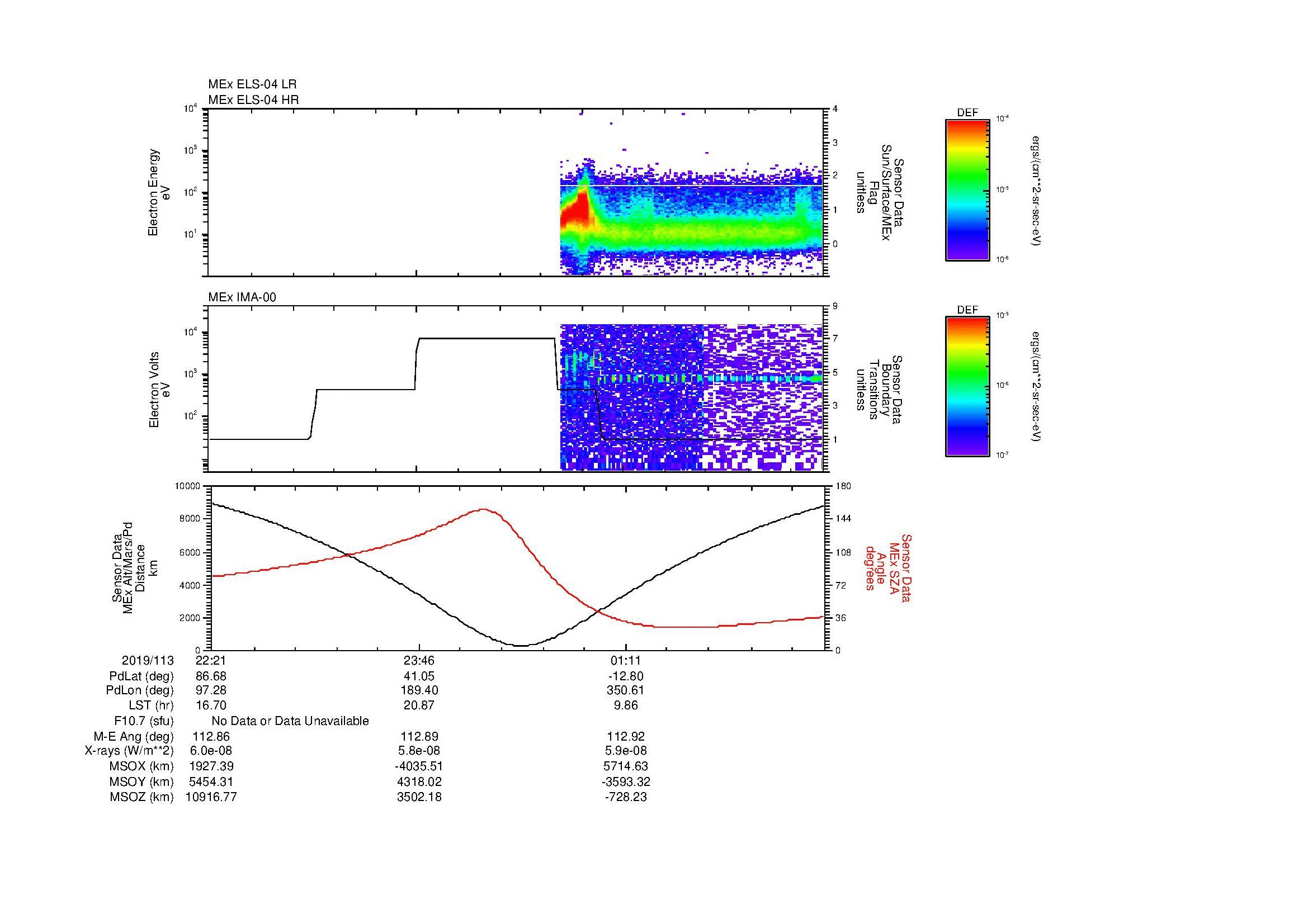Screen dimensions: 1308x924
Task: Click the 'Boundary Transitions' right axis label
Action: tap(879, 390)
